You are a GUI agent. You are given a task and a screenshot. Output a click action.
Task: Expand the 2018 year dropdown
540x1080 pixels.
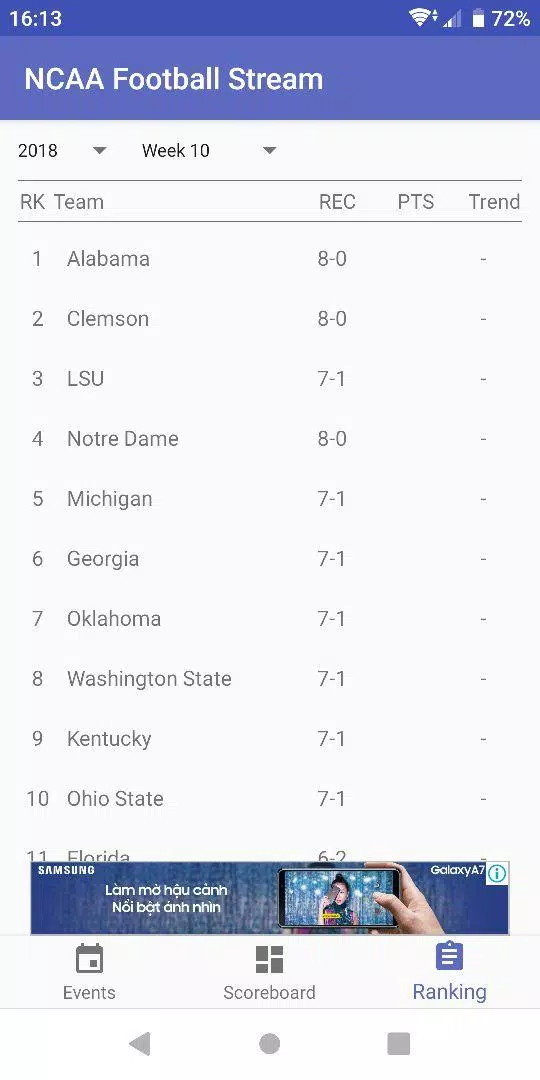click(62, 150)
